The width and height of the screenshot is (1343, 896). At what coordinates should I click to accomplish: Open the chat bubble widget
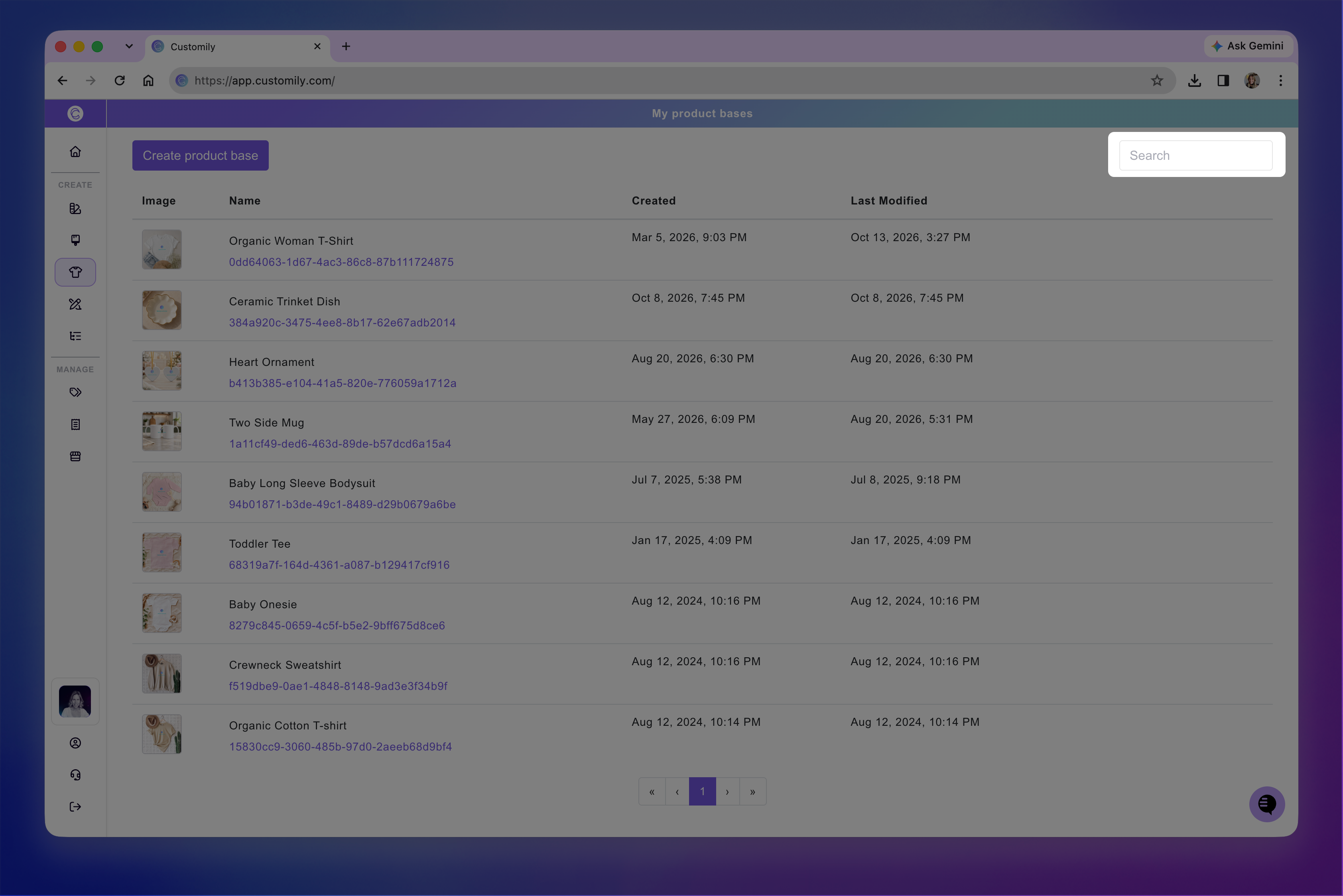pyautogui.click(x=1267, y=805)
